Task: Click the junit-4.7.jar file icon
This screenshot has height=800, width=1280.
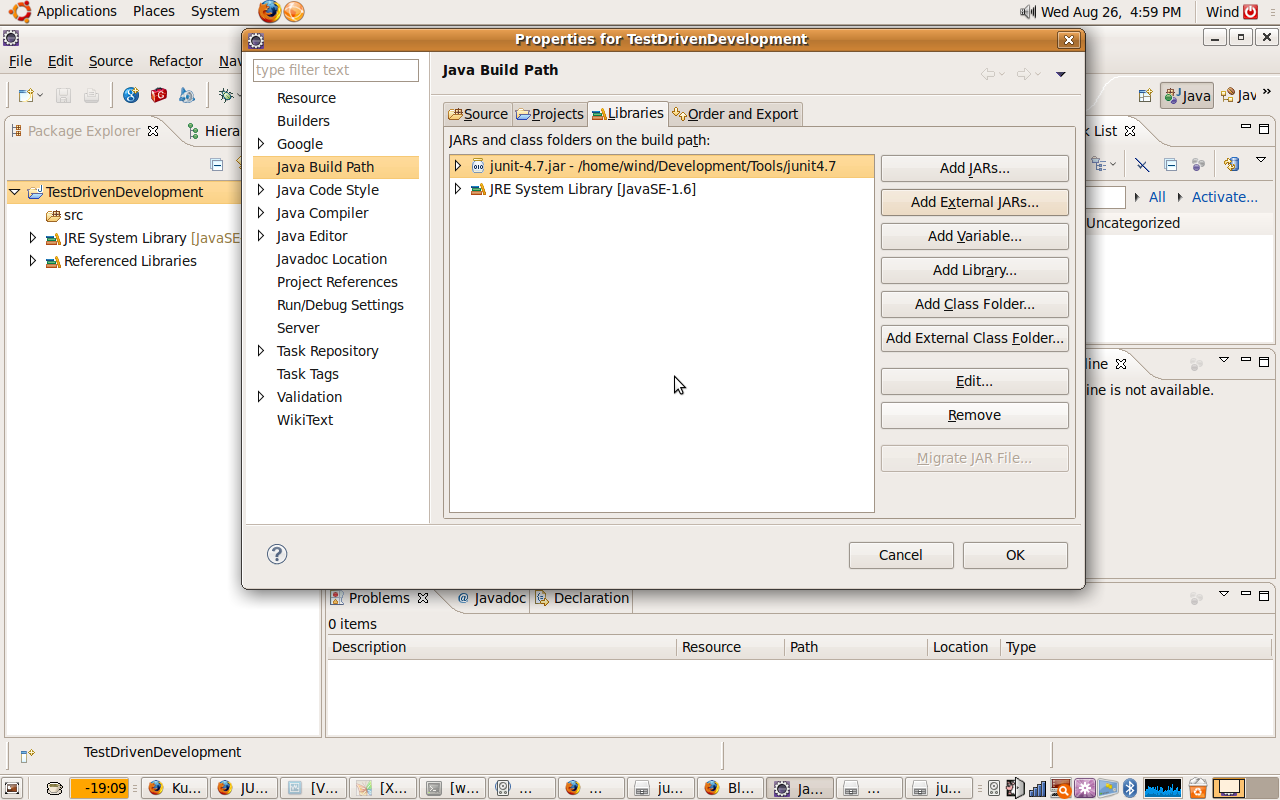Action: pos(478,166)
